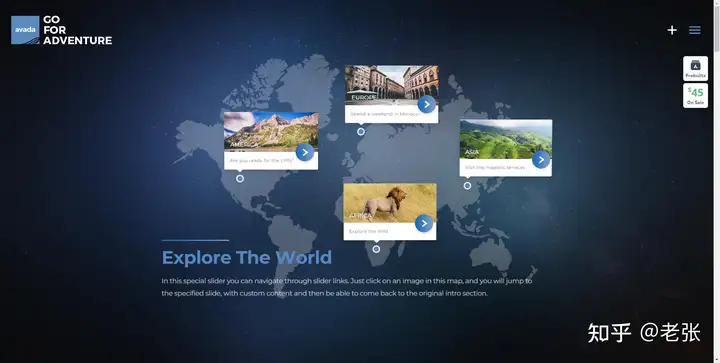Click the map marker below Africa card
The width and height of the screenshot is (720, 363).
(x=376, y=249)
